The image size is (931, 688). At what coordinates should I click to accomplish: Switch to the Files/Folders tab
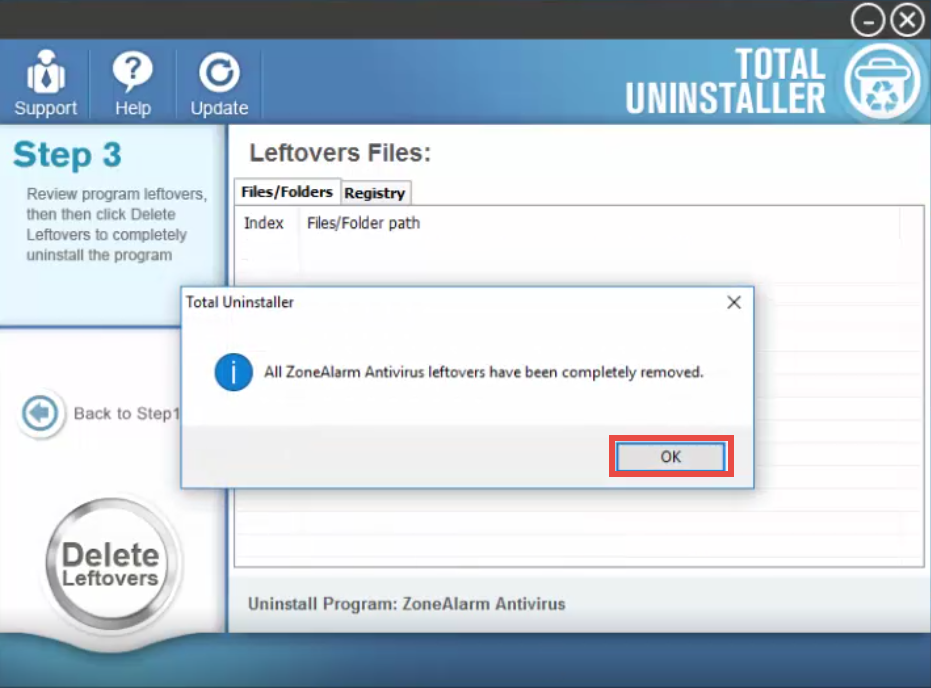tap(287, 192)
